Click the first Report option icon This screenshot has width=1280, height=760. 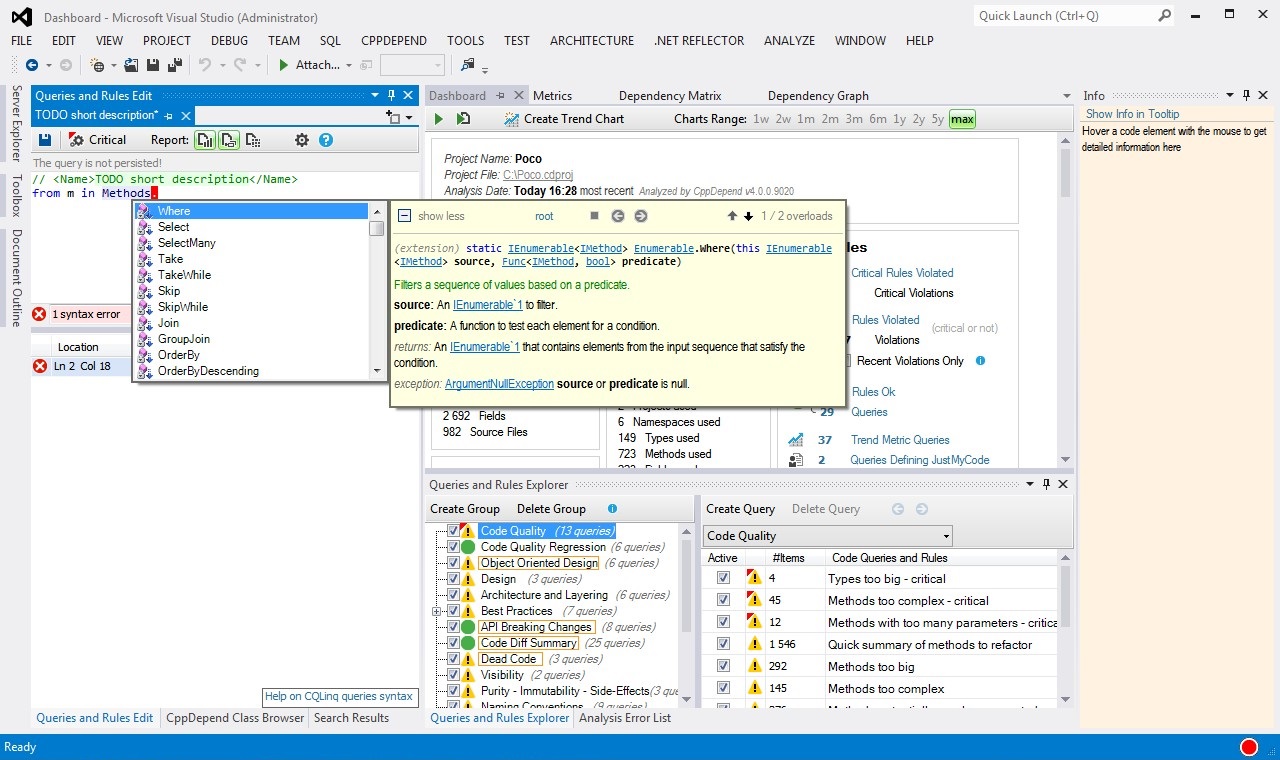(x=205, y=140)
